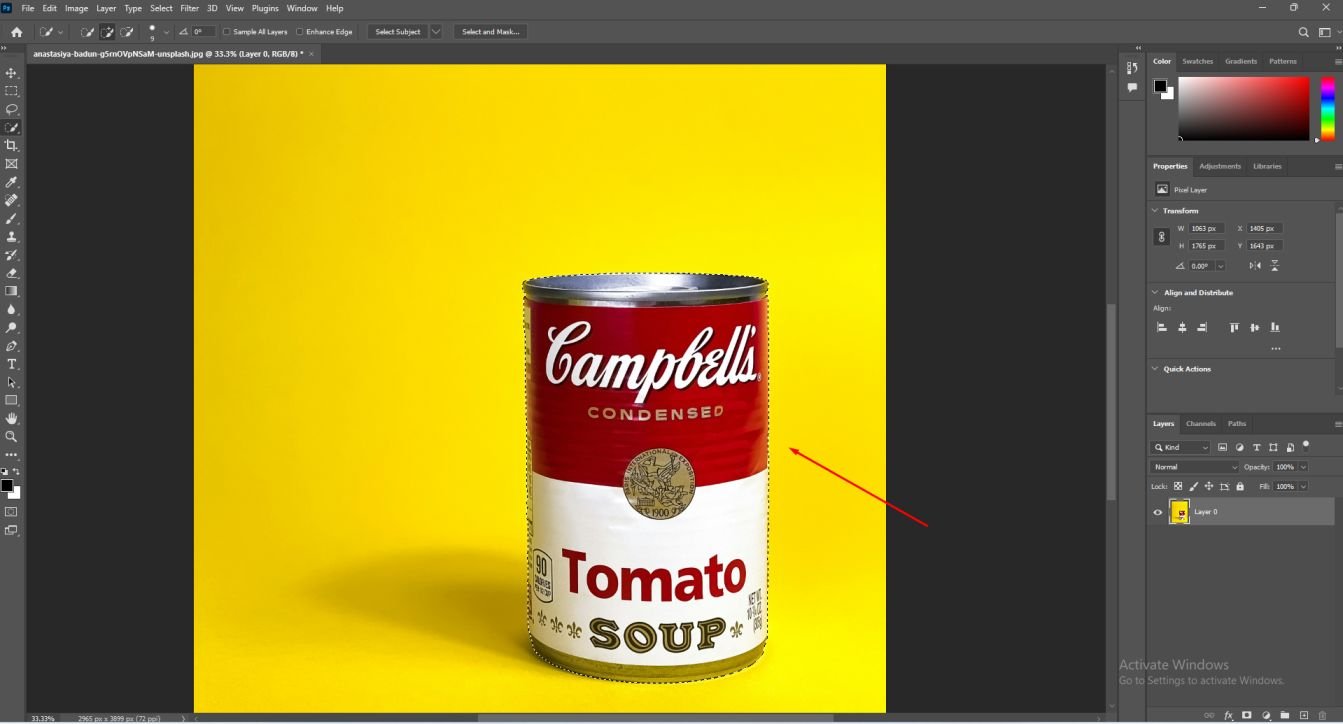Click the hue spectrum slider
This screenshot has width=1343, height=724.
1328,108
